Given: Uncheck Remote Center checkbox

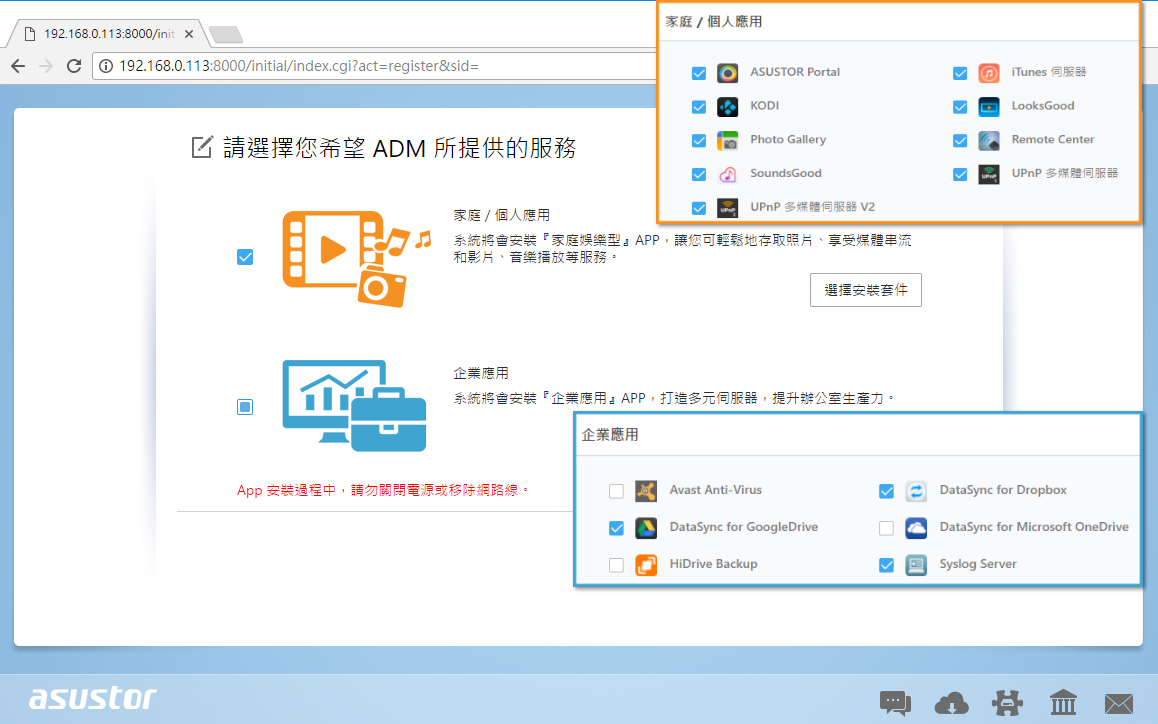Looking at the screenshot, I should pos(960,140).
